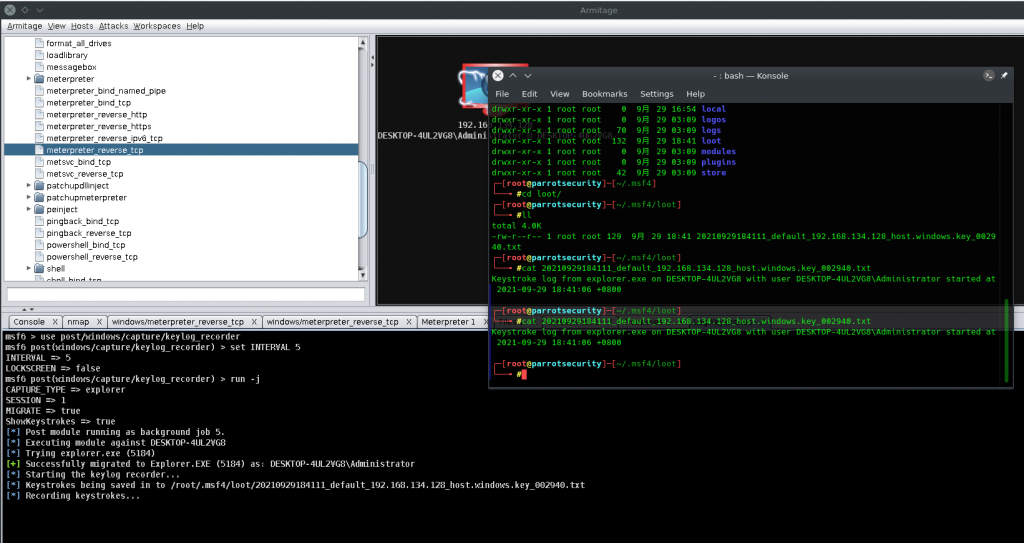This screenshot has width=1024, height=543.
Task: Click the file icon beside metsvc_bind_tcp
Action: [39, 161]
